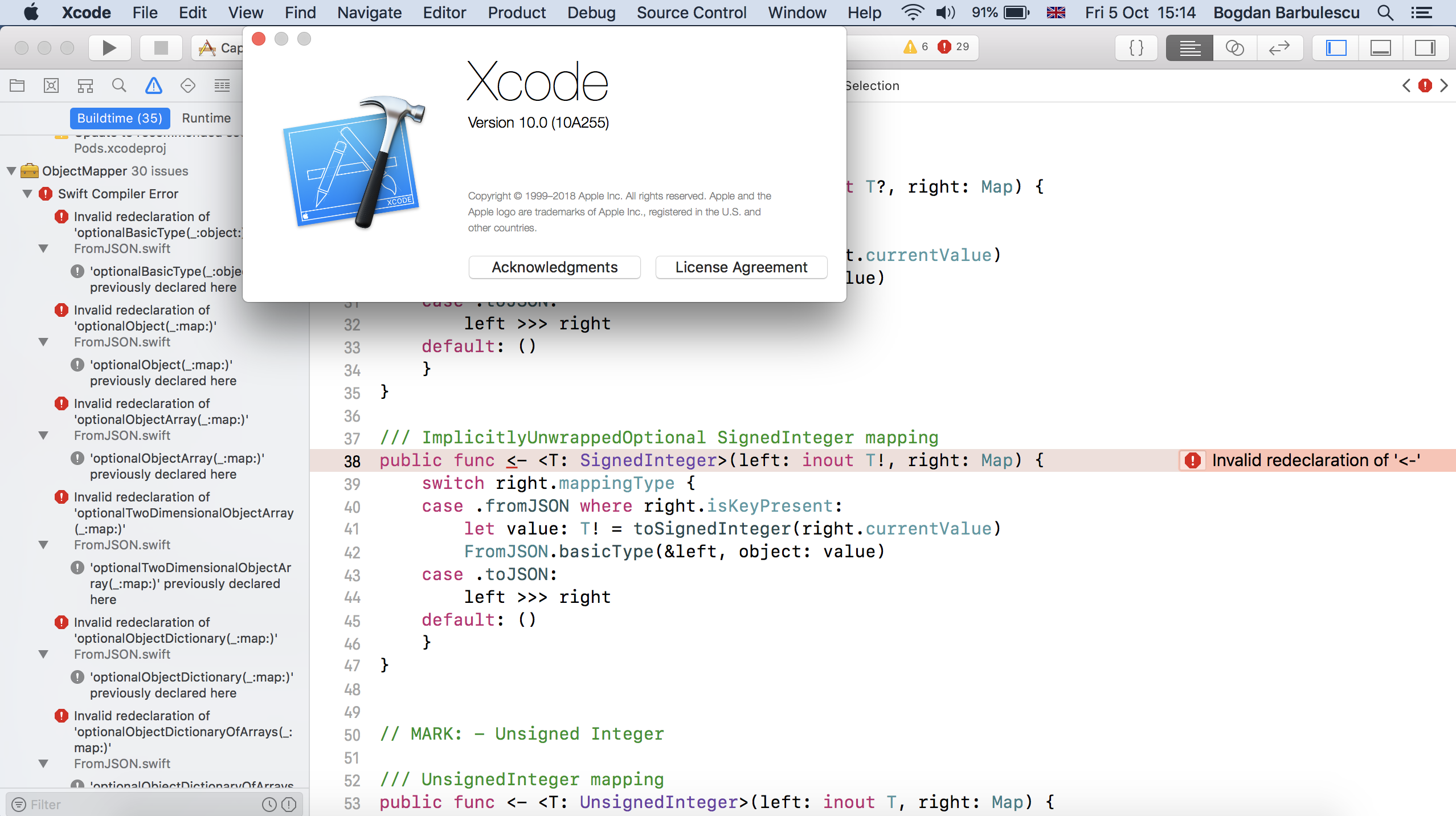The image size is (1456, 816).
Task: Collapse the Swift Compiler Error group
Action: (27, 194)
